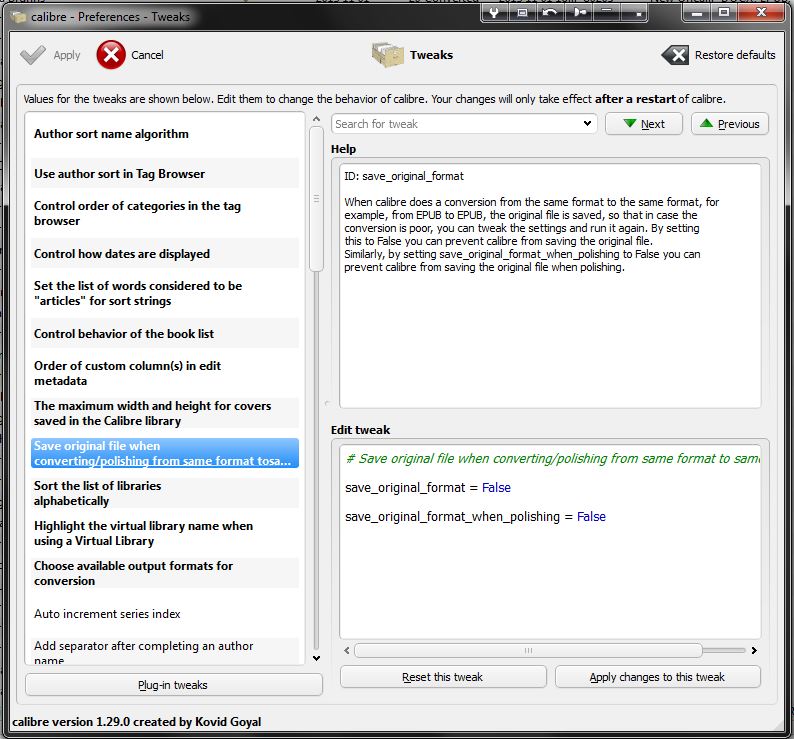Click the edit tweak scroll-left arrow
The image size is (794, 739).
coord(346,650)
